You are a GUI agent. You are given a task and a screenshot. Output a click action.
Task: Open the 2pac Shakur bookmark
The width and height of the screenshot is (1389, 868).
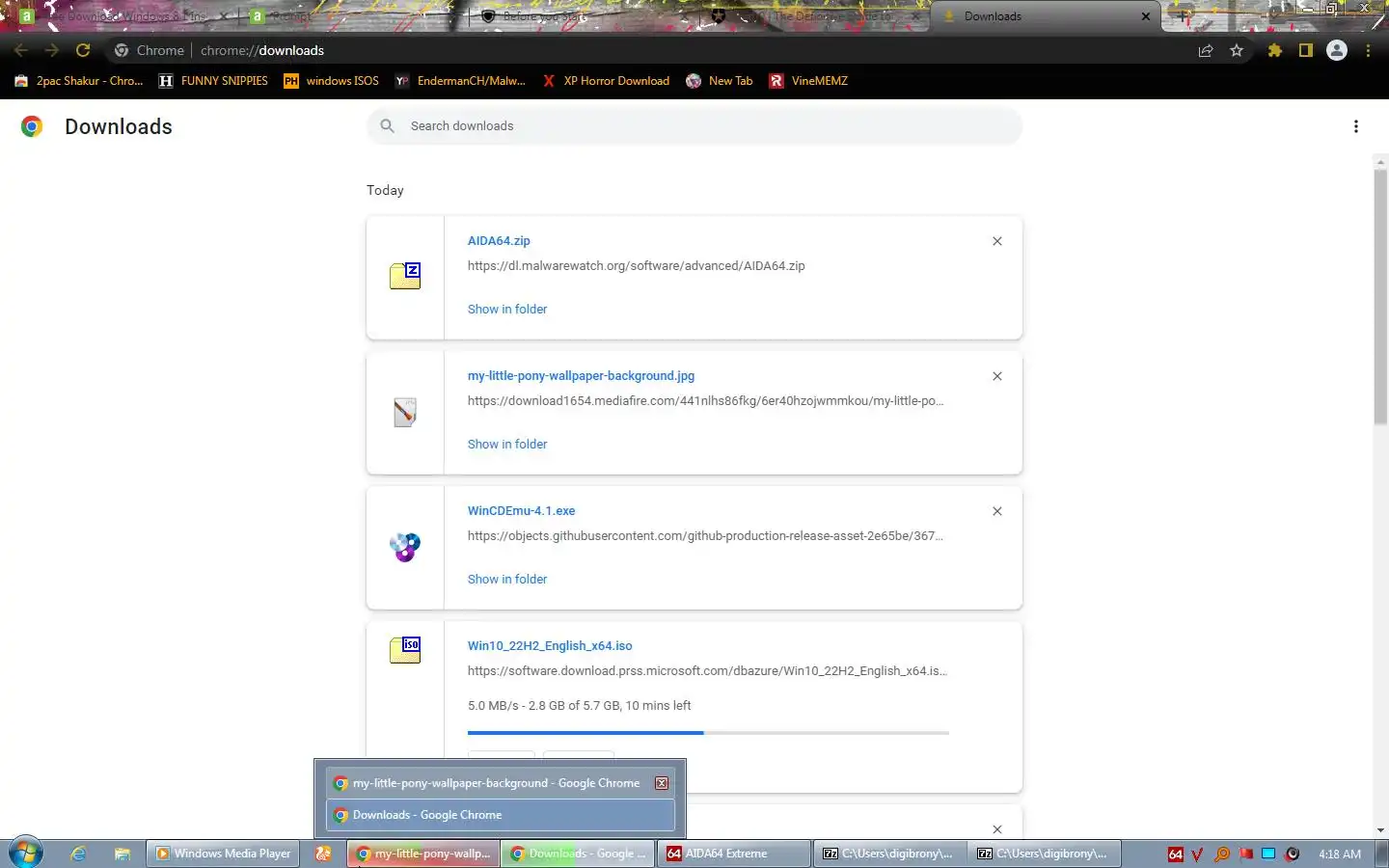(79, 81)
